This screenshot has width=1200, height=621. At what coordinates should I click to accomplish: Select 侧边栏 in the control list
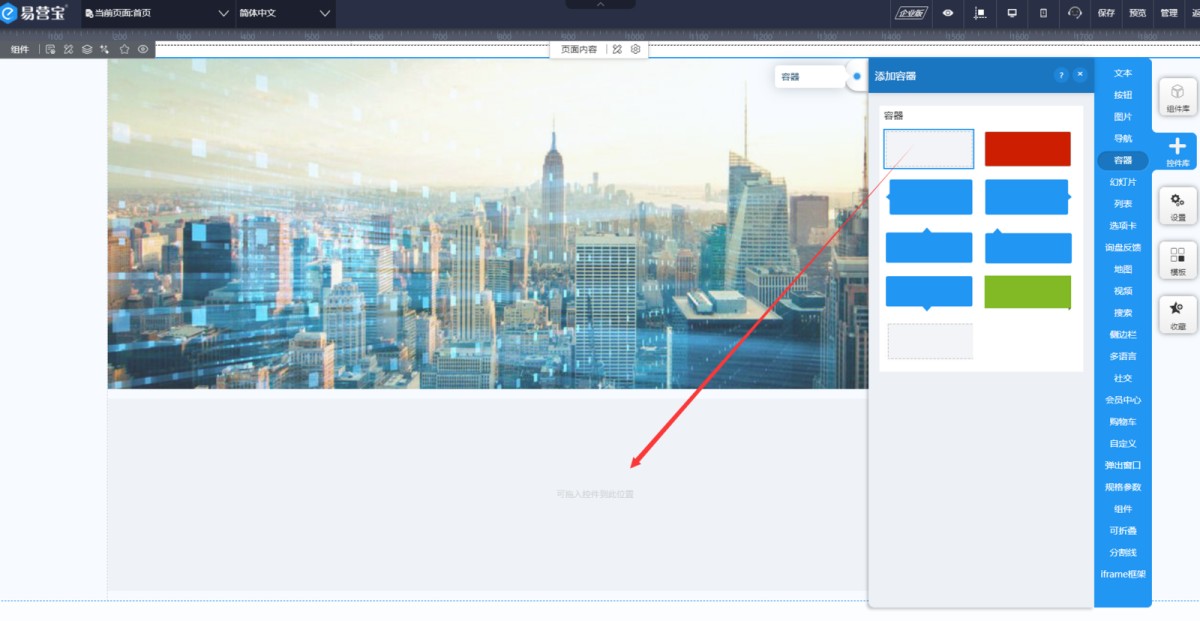[1123, 335]
